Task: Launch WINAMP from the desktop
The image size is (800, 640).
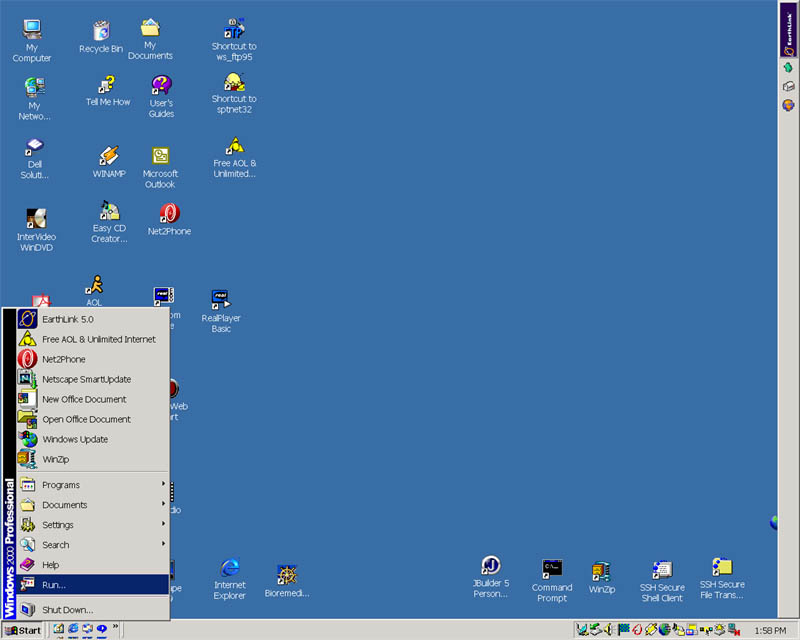Action: click(x=109, y=162)
